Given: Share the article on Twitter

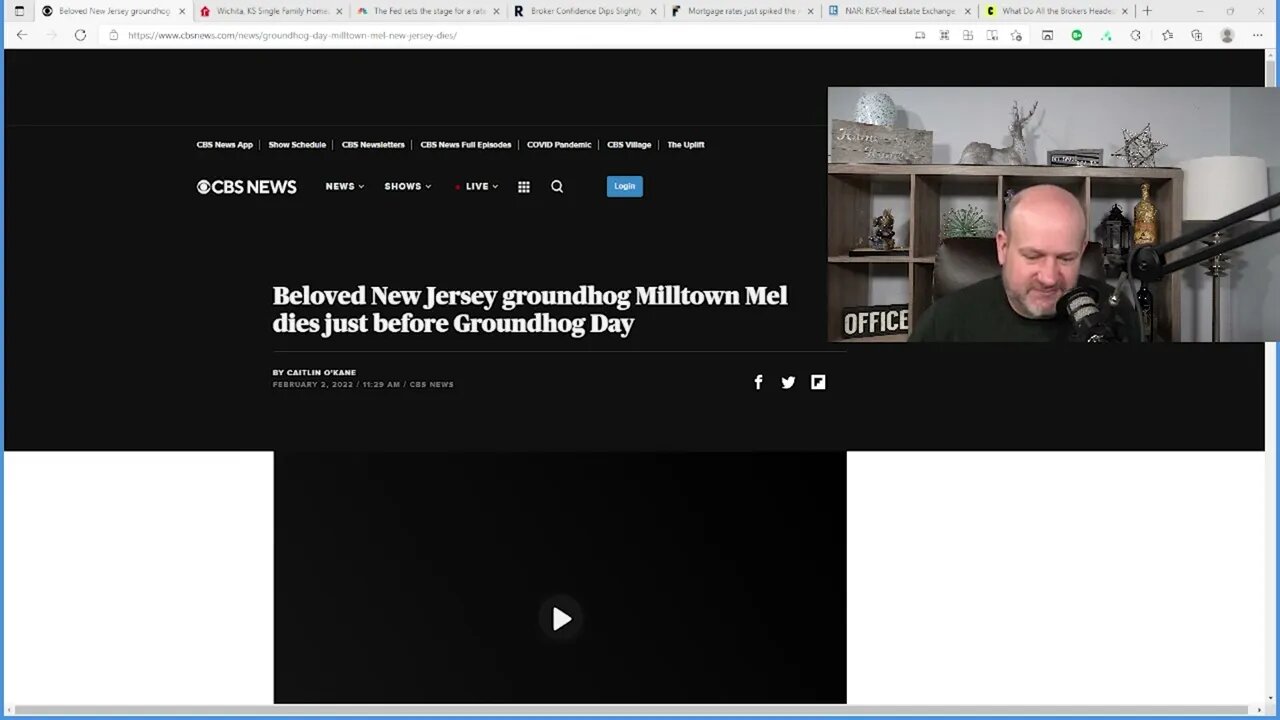Looking at the screenshot, I should click(788, 382).
